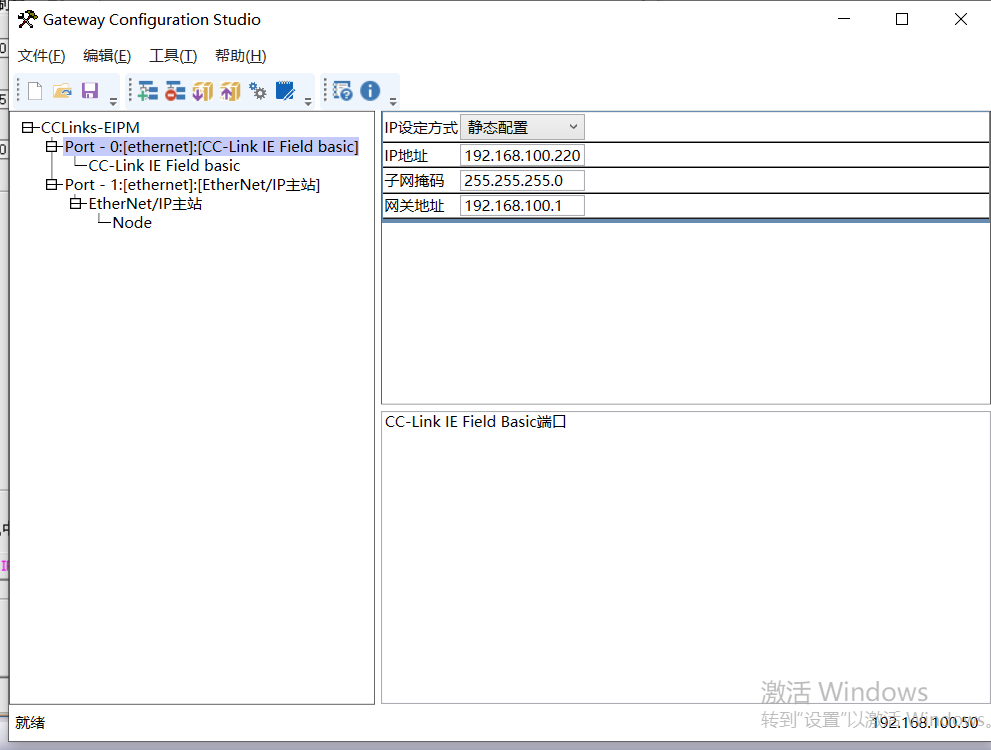The image size is (991, 750).
Task: Open the 帮助(H) menu
Action: click(240, 56)
